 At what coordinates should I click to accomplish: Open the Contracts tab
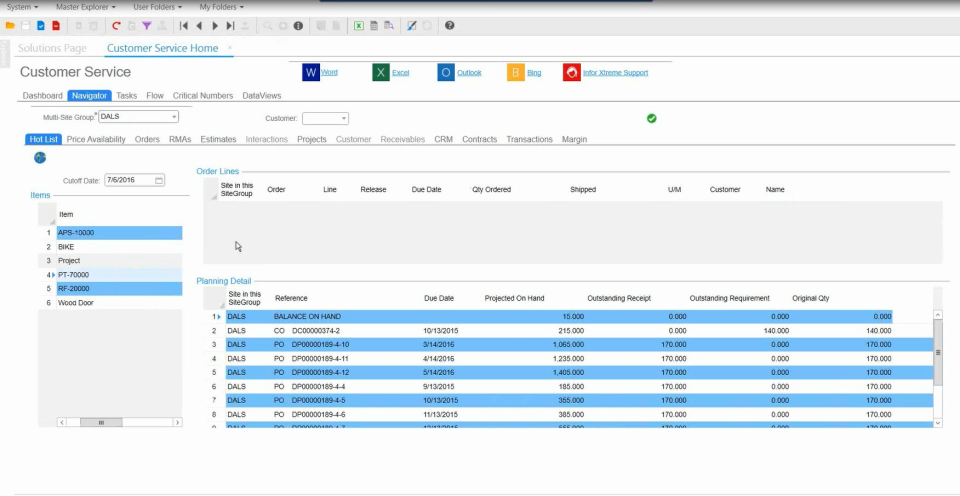(x=479, y=139)
